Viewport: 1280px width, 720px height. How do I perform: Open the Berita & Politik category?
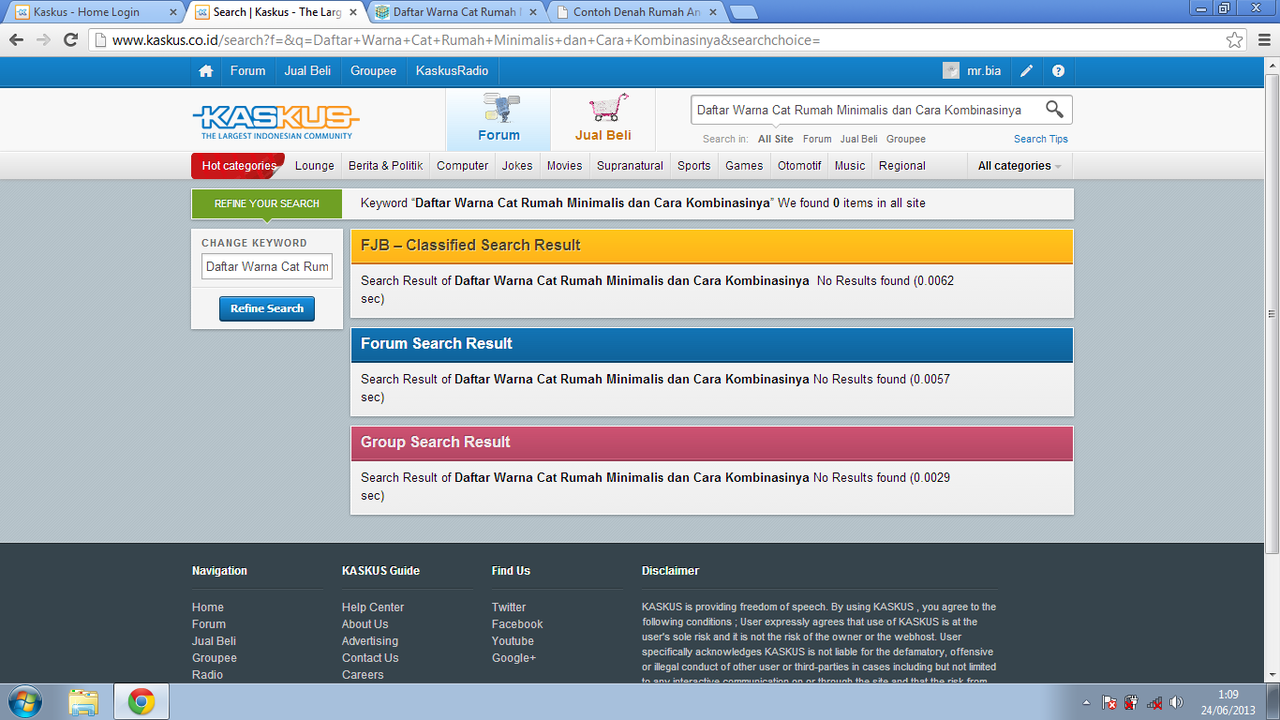(x=386, y=166)
